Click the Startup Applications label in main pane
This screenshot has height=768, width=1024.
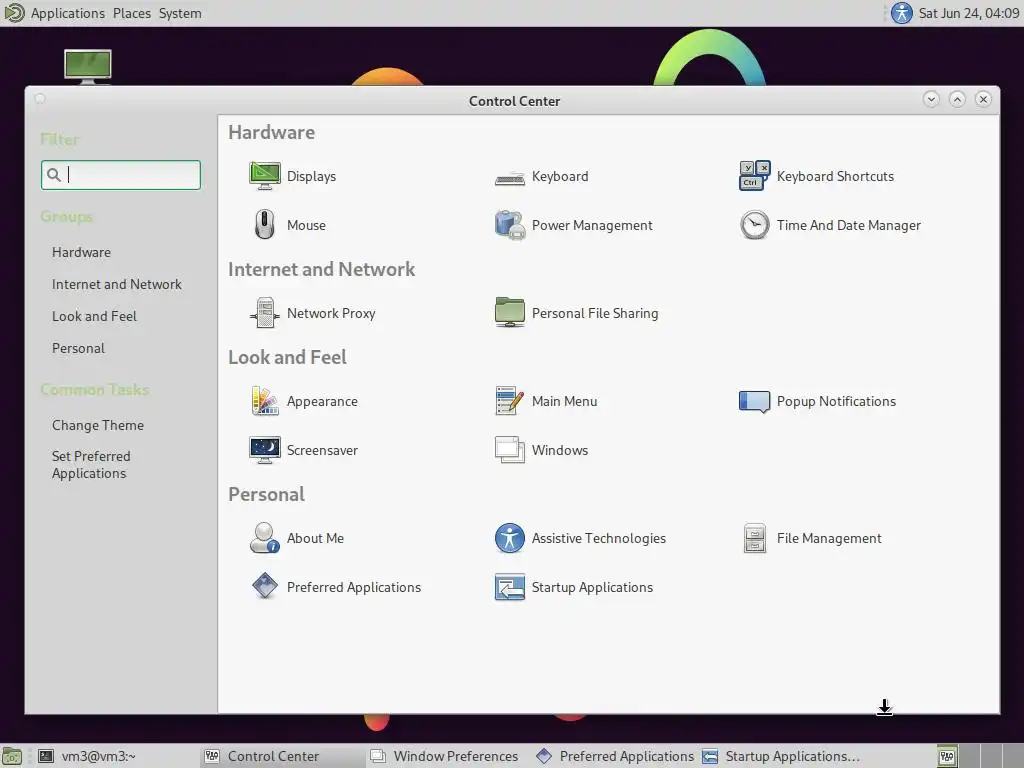pyautogui.click(x=592, y=587)
